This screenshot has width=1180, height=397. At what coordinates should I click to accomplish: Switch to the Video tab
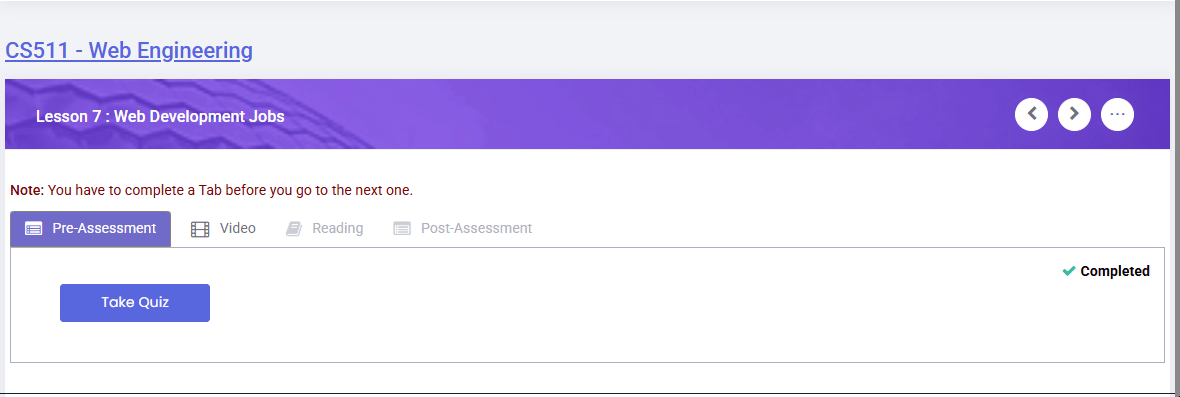coord(223,229)
